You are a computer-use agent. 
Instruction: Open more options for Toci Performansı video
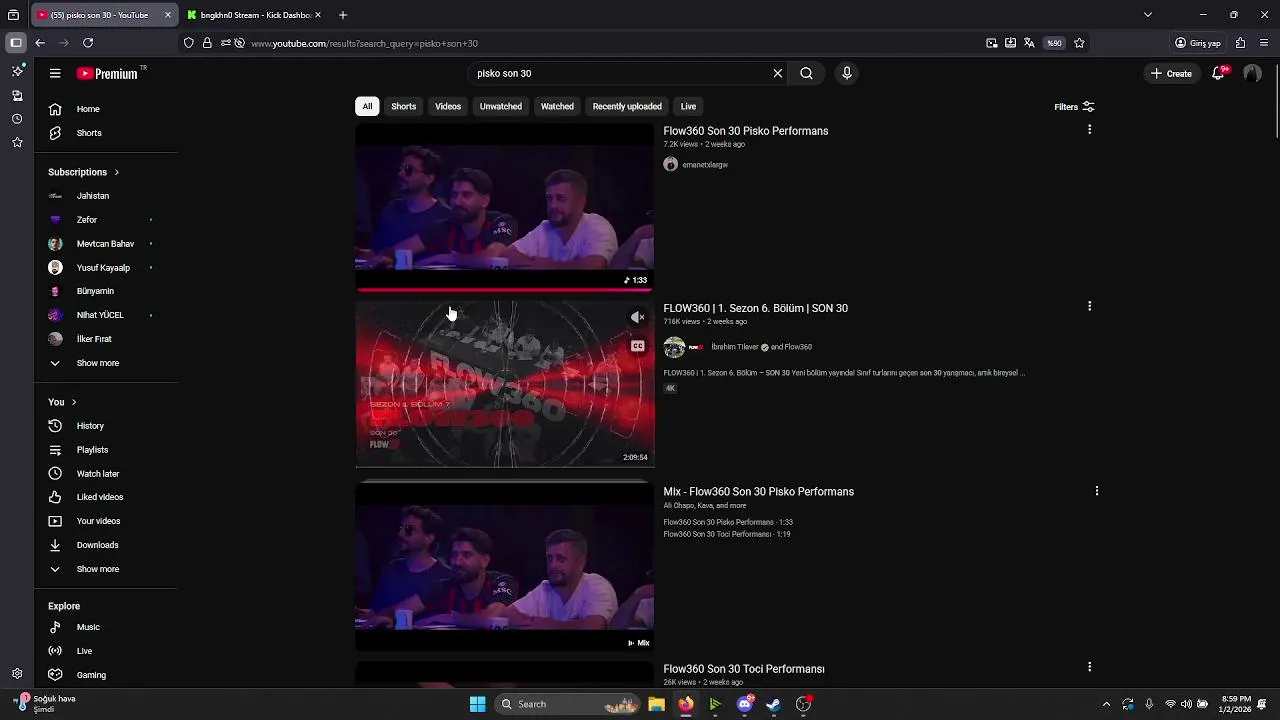(1089, 667)
